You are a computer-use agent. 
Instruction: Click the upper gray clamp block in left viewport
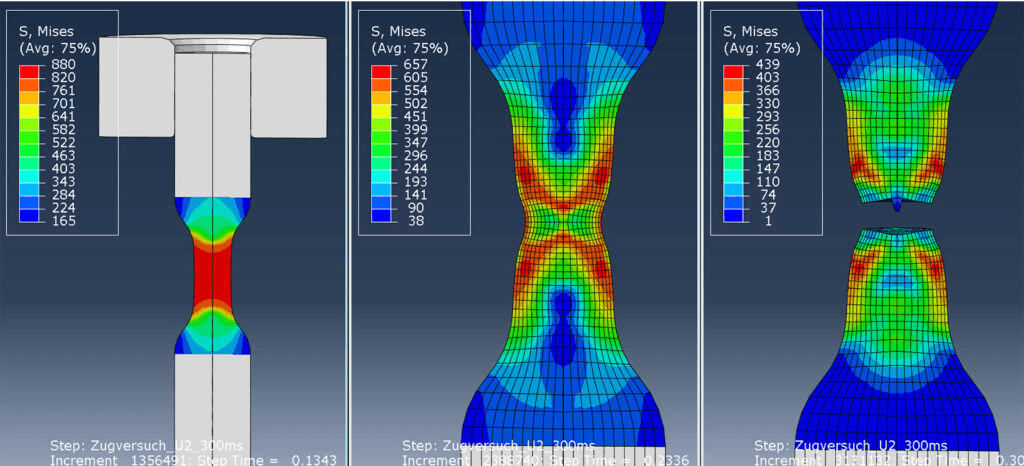[288, 90]
